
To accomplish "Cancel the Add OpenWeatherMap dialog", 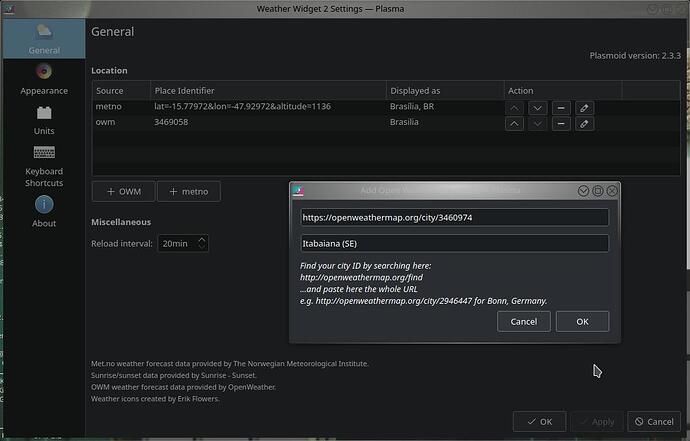I will 524,322.
